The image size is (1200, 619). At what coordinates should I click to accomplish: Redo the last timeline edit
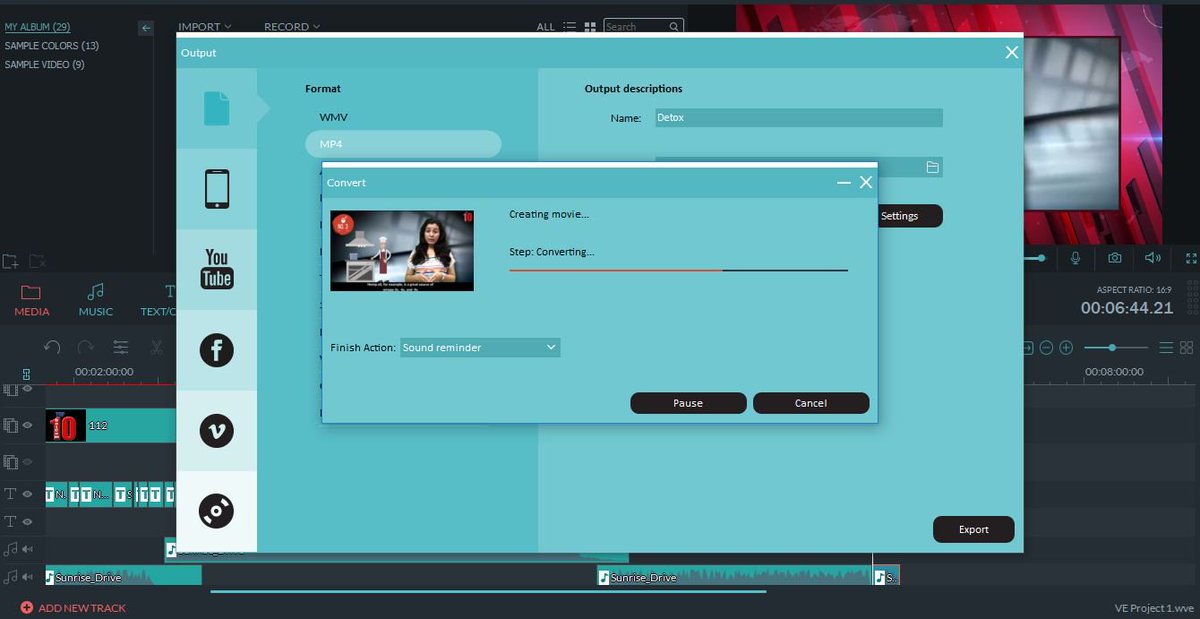(86, 347)
